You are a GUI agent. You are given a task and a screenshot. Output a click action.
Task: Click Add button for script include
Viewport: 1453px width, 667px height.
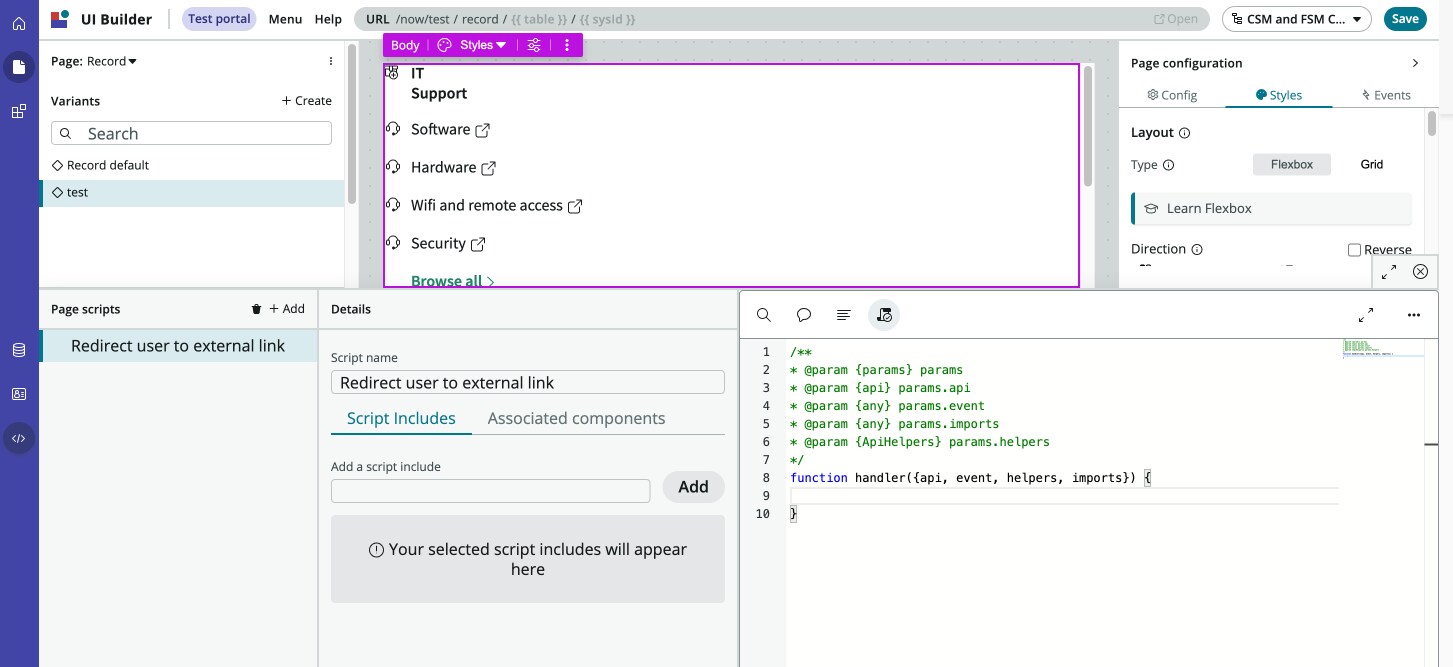[x=693, y=487]
